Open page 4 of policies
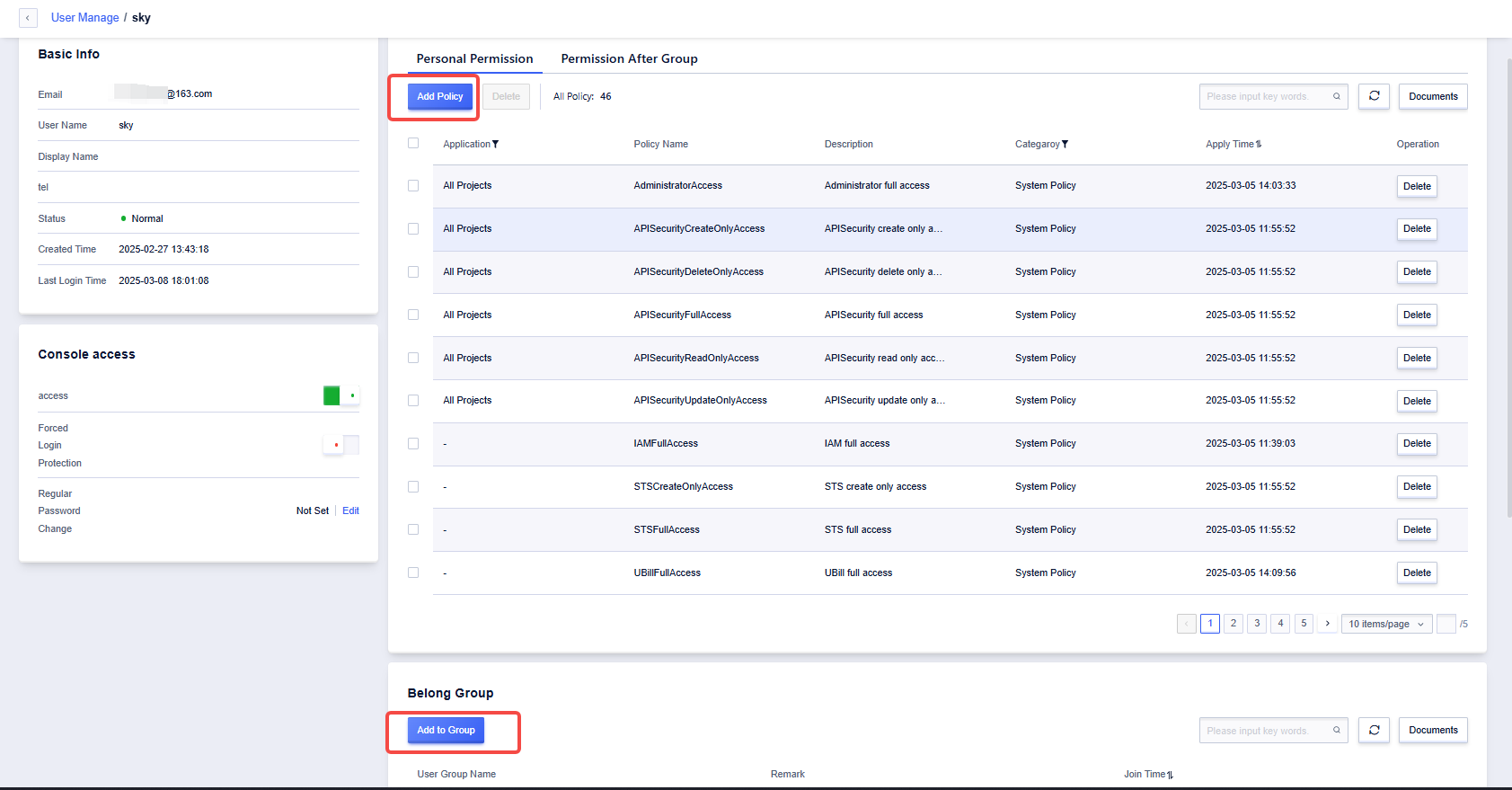 point(1280,624)
